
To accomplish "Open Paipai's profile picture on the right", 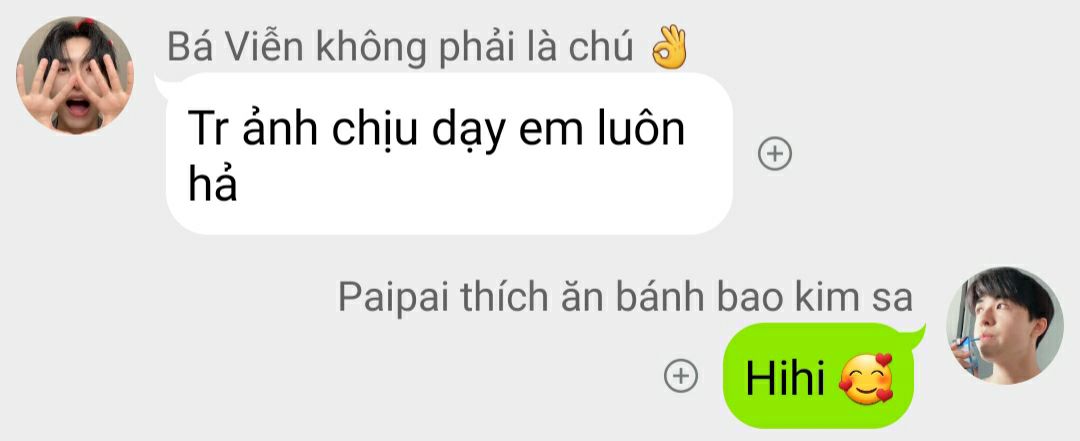I will point(1005,326).
